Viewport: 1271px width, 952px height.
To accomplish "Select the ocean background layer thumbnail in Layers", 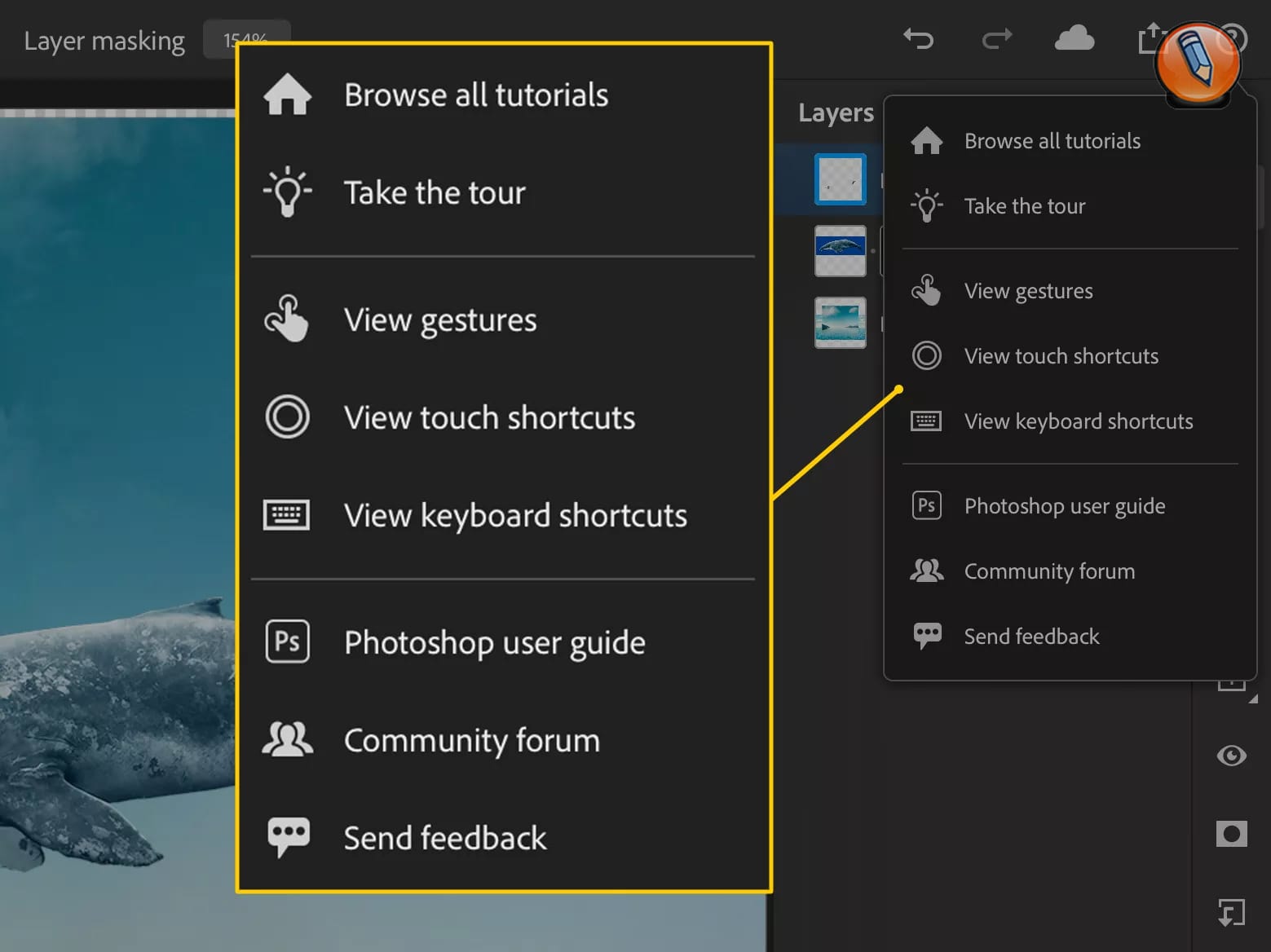I will point(841,323).
